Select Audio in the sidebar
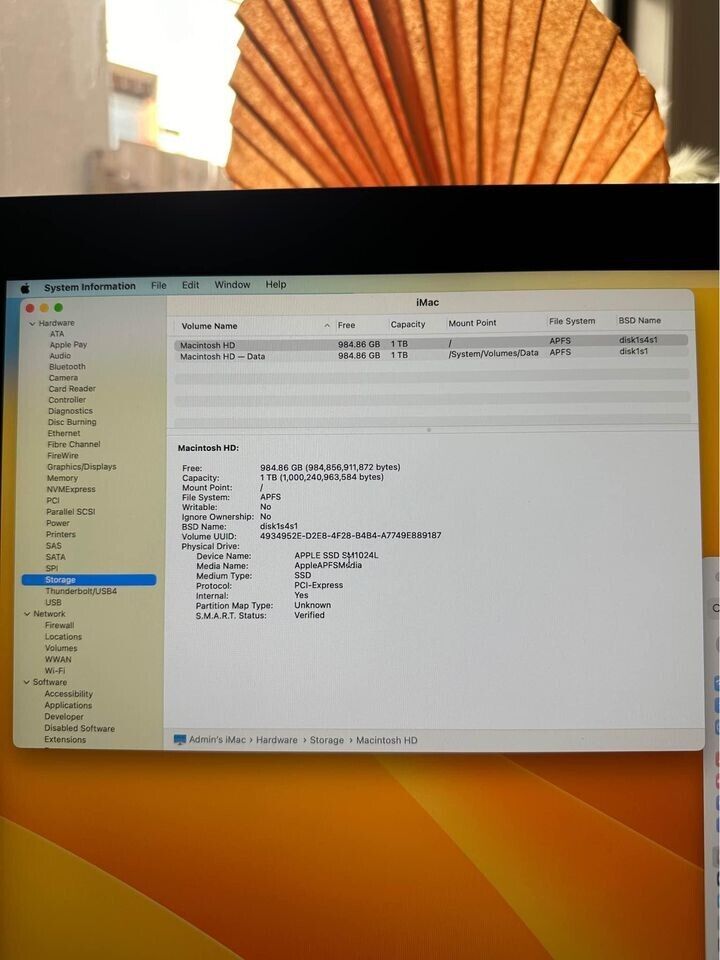 pyautogui.click(x=60, y=356)
